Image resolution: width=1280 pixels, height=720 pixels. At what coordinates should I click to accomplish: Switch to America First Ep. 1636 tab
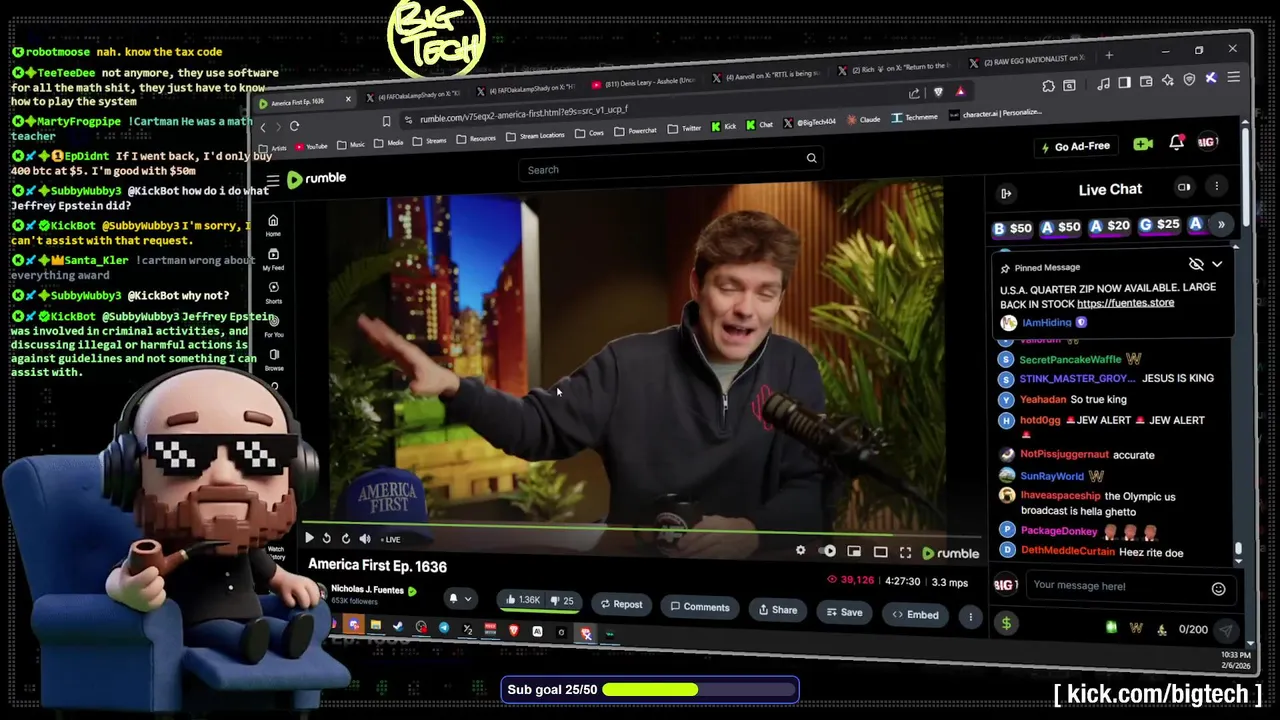pyautogui.click(x=305, y=102)
